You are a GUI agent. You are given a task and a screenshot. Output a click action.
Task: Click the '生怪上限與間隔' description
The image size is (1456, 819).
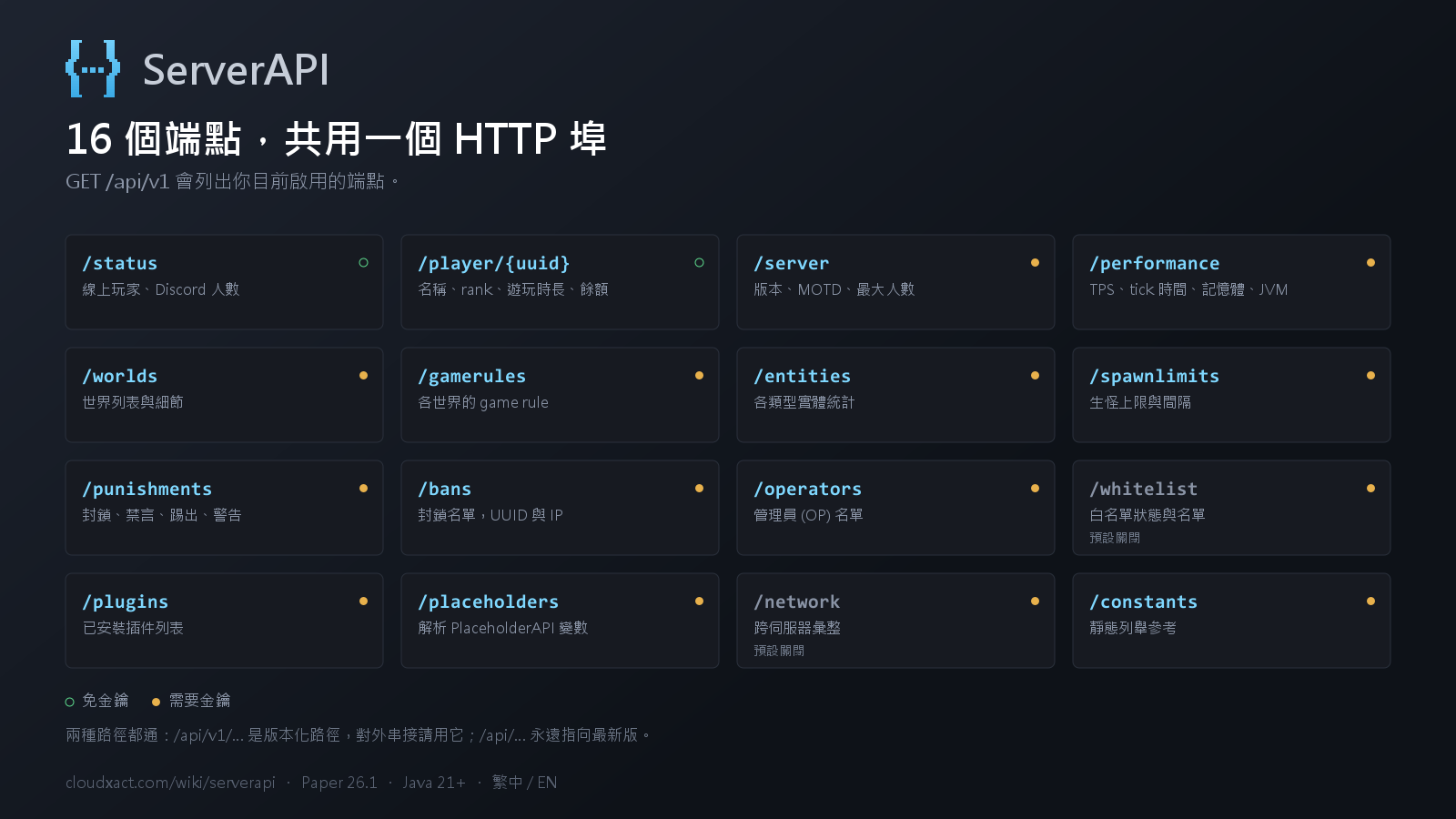[x=1140, y=402]
